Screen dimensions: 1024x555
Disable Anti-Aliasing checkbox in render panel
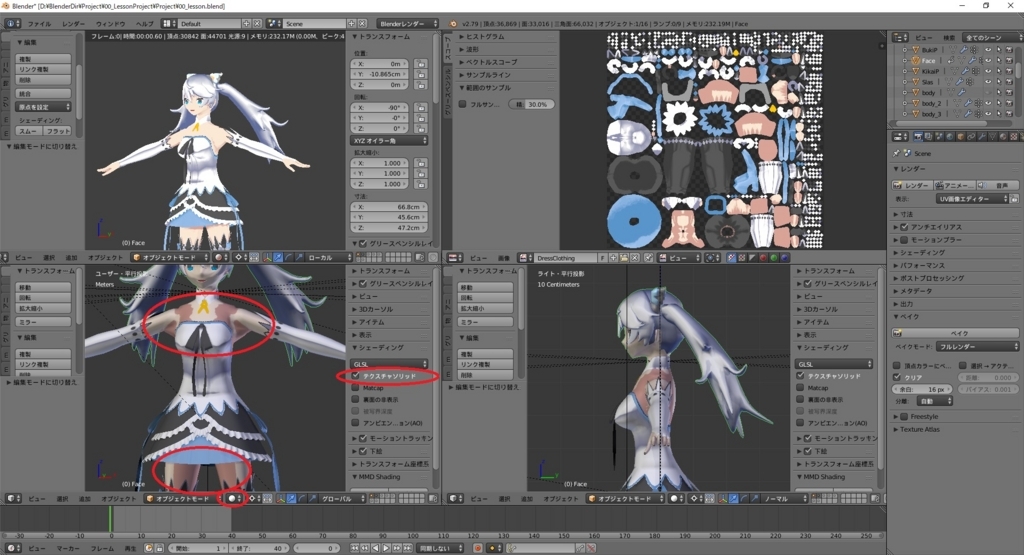904,227
